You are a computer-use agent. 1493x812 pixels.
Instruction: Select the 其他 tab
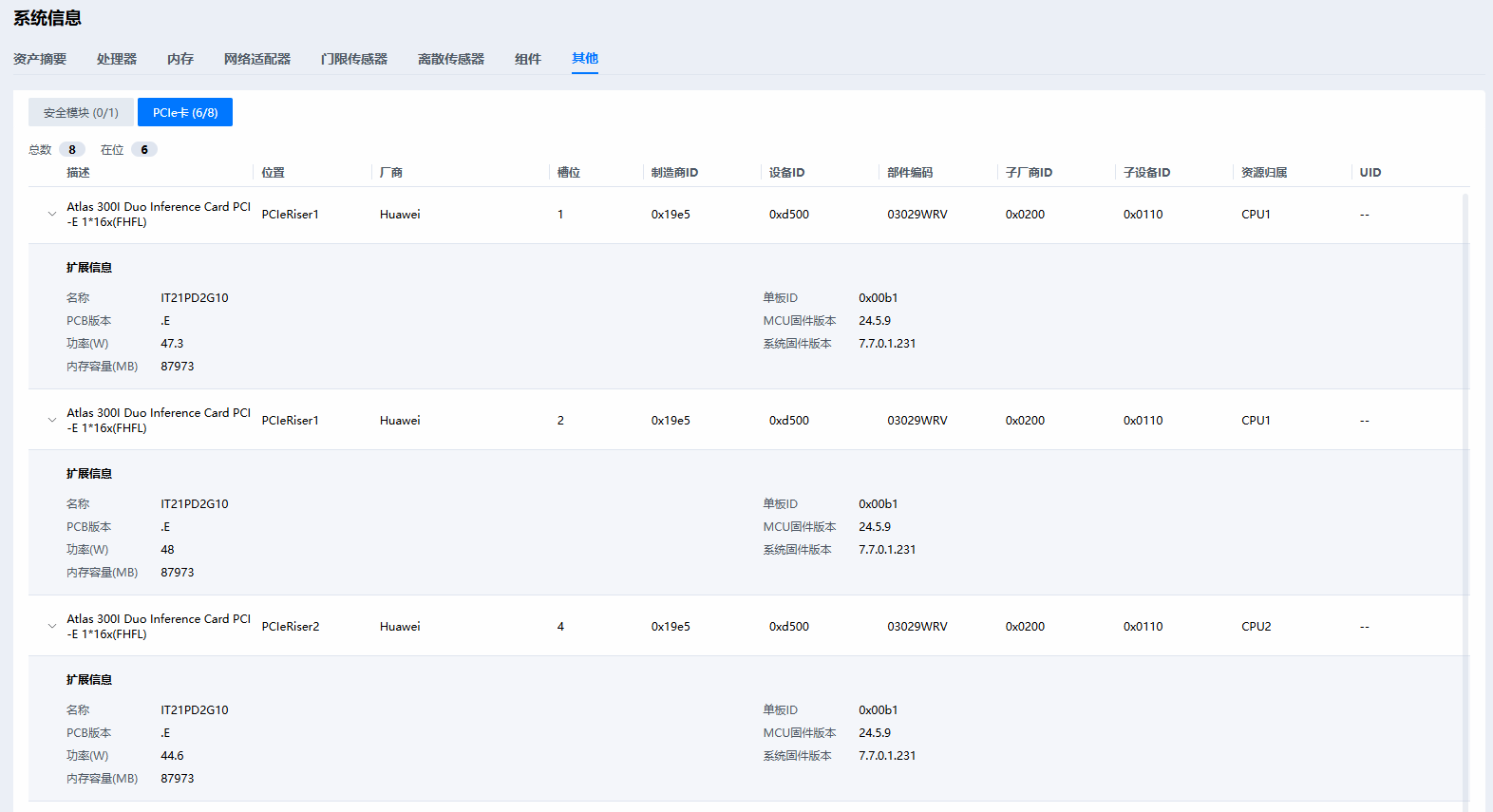[x=585, y=59]
